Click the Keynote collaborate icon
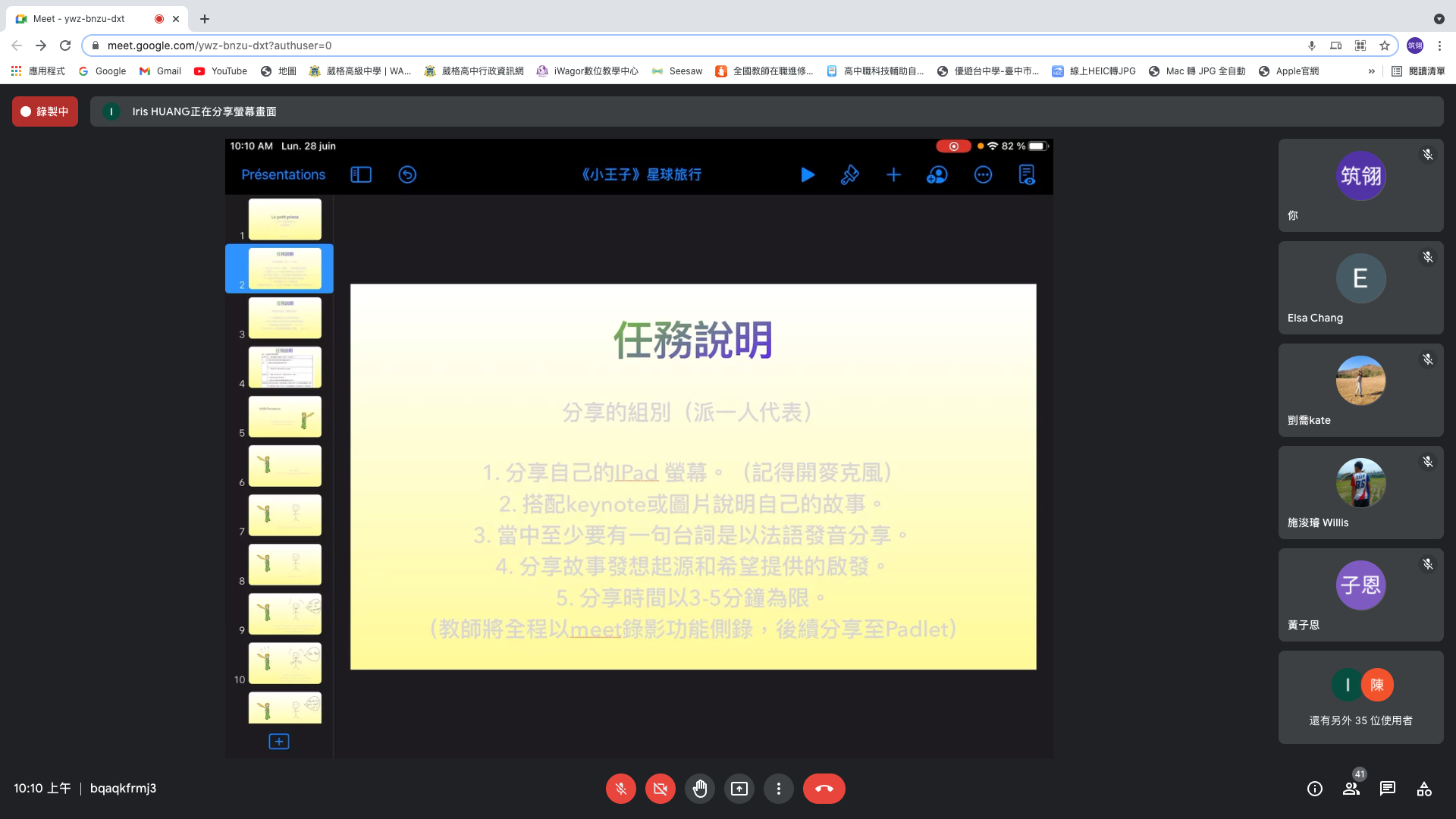Screen dimensions: 1456x819 pos(937,174)
